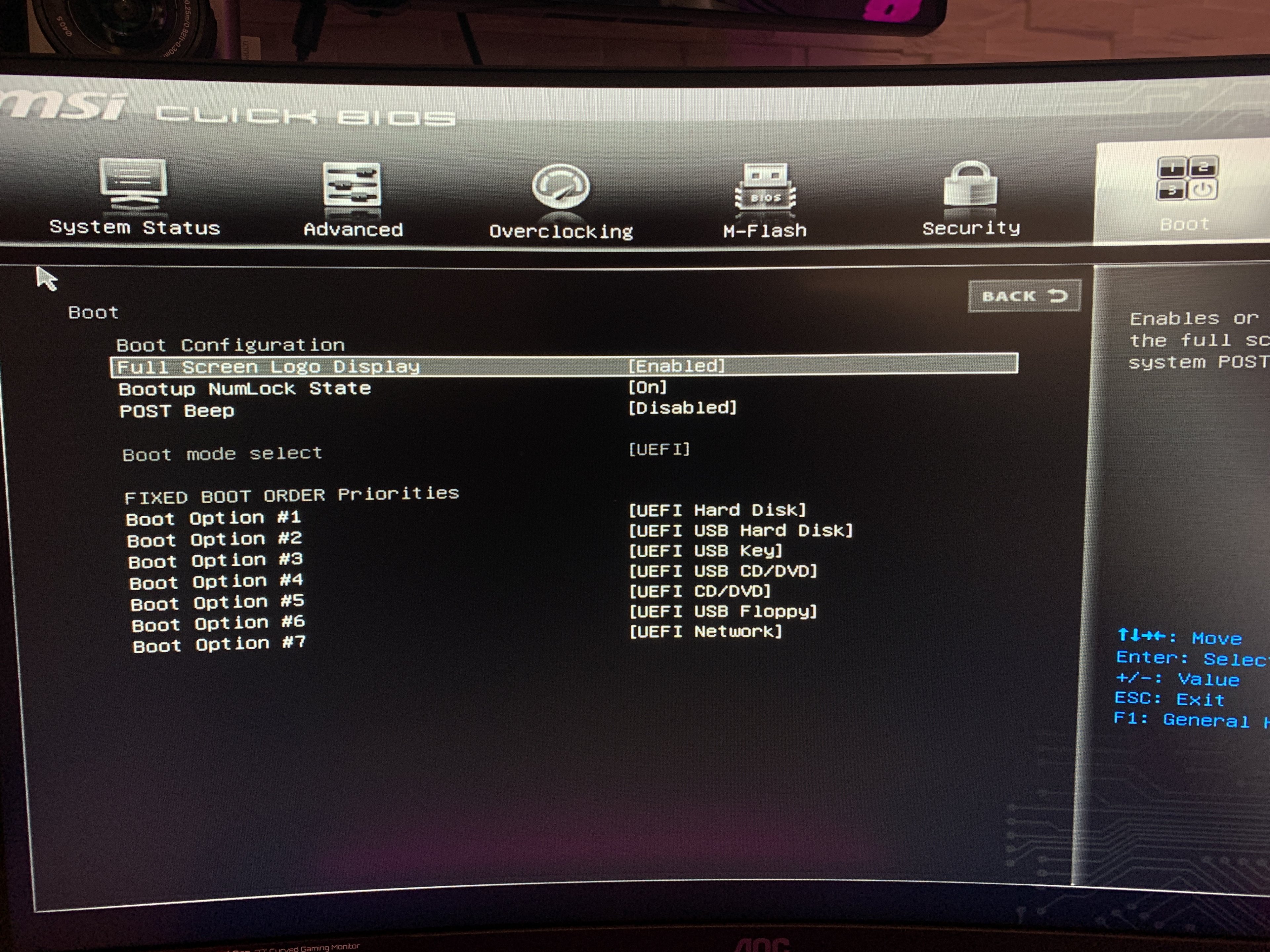Viewport: 1270px width, 952px height.
Task: Toggle Bootup NumLock State On value
Action: [647, 387]
